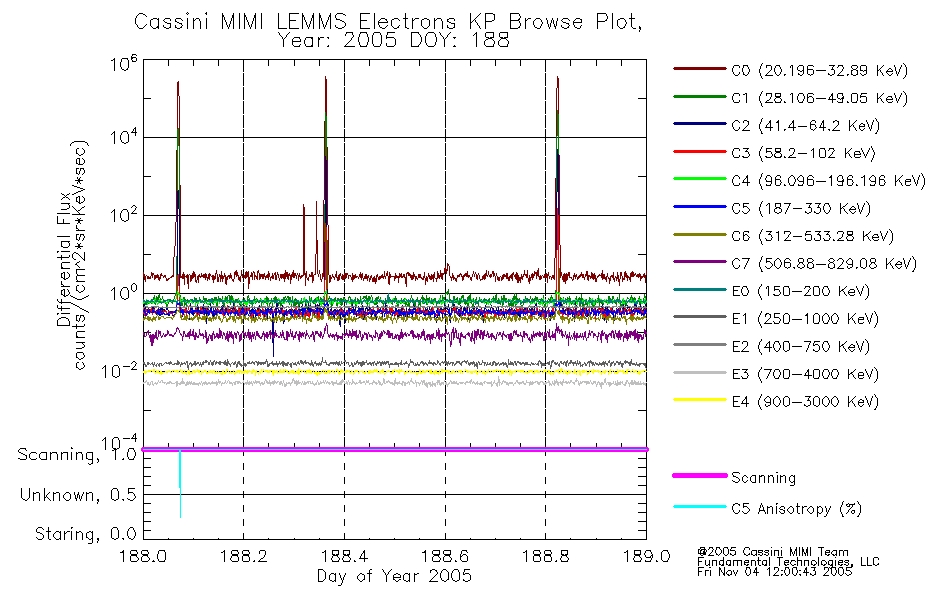950x600 pixels.
Task: Click the C5 (187-330 KeV) legend label
Action: pyautogui.click(x=801, y=208)
